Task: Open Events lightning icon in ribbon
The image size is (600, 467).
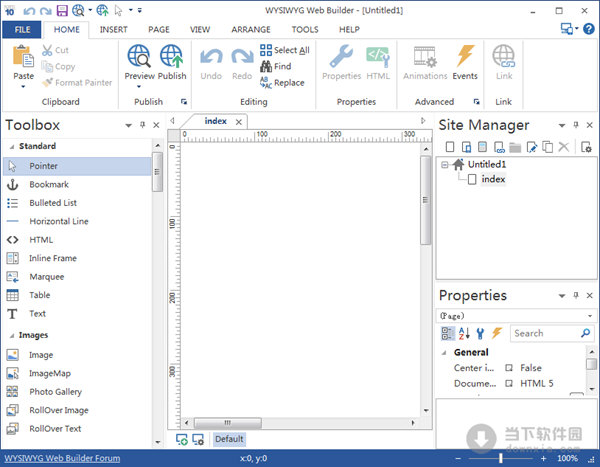Action: (465, 56)
